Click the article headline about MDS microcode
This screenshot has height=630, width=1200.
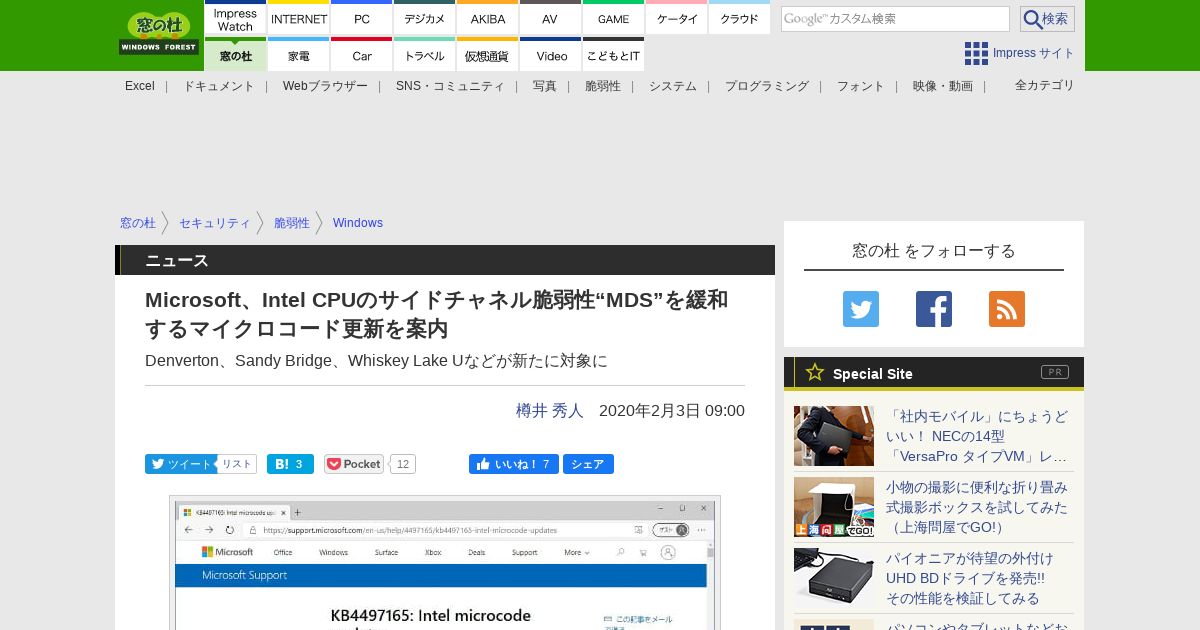(437, 314)
